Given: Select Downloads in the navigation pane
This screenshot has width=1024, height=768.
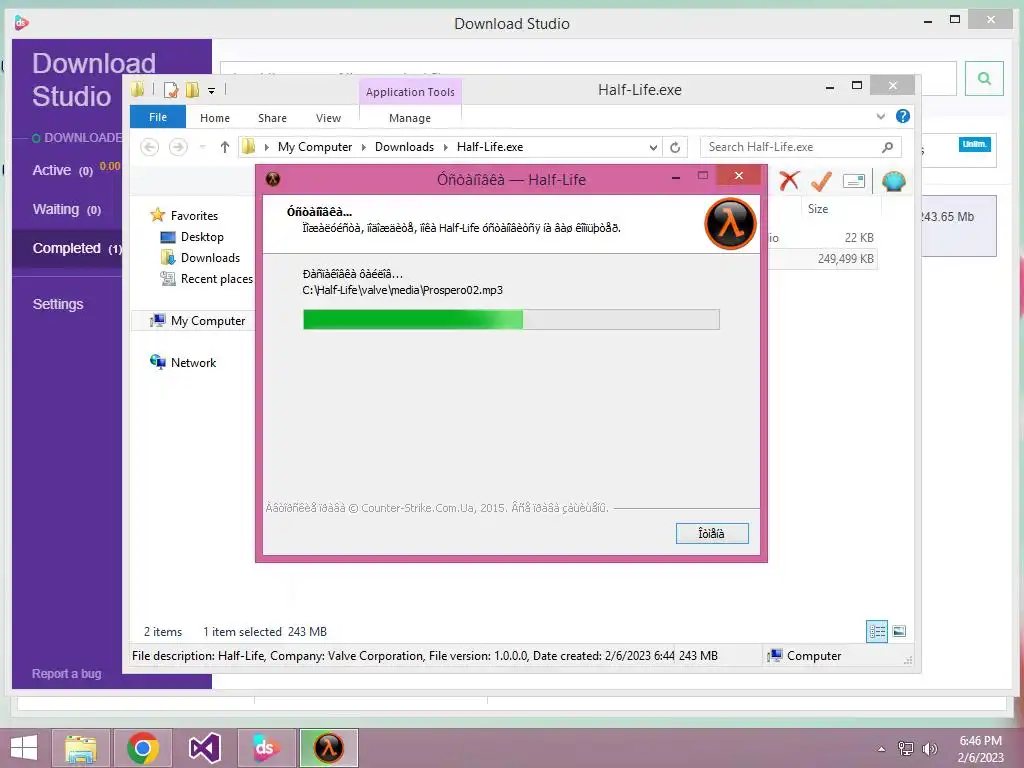Looking at the screenshot, I should click(210, 257).
